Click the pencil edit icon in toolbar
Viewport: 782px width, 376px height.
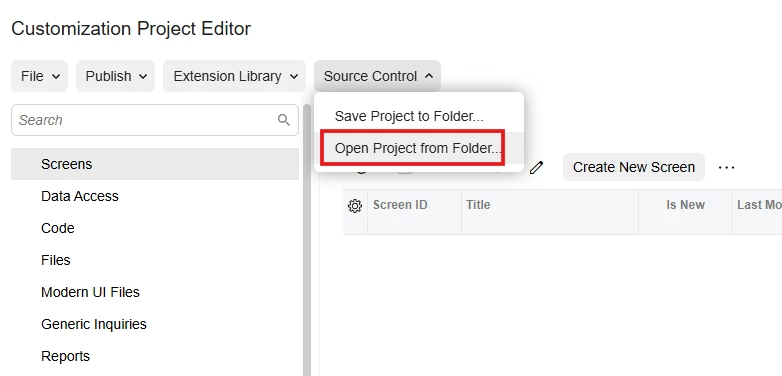[536, 168]
